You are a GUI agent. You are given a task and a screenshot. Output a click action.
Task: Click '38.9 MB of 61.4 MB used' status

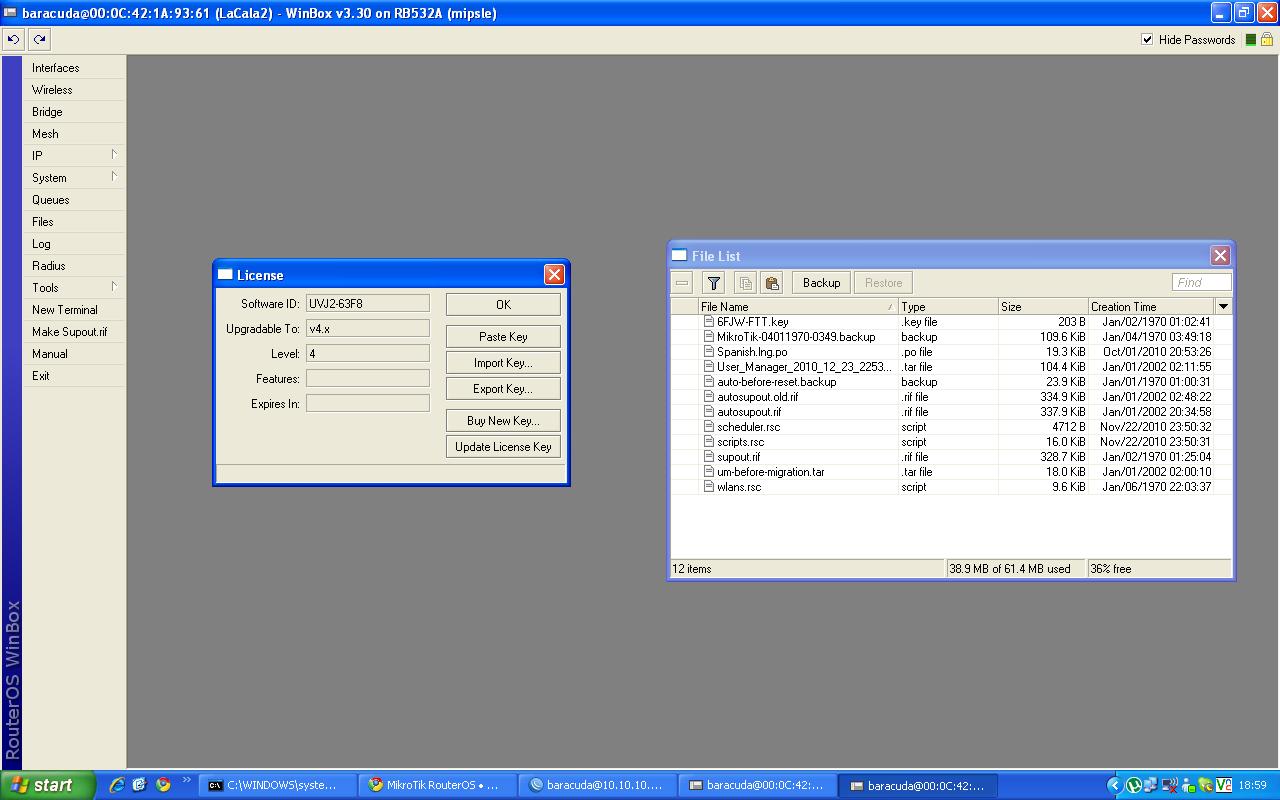[1010, 569]
